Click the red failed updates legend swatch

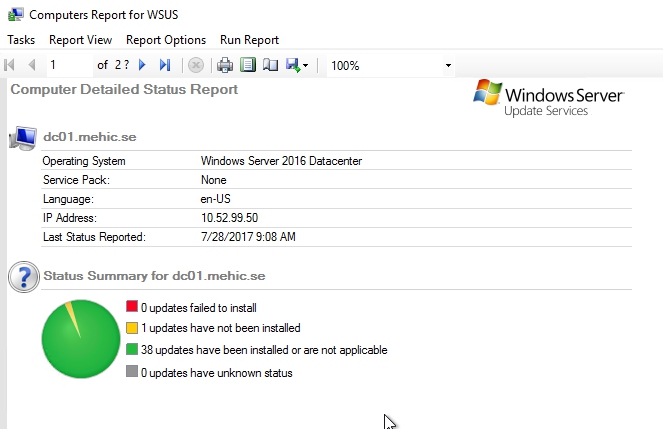click(131, 307)
